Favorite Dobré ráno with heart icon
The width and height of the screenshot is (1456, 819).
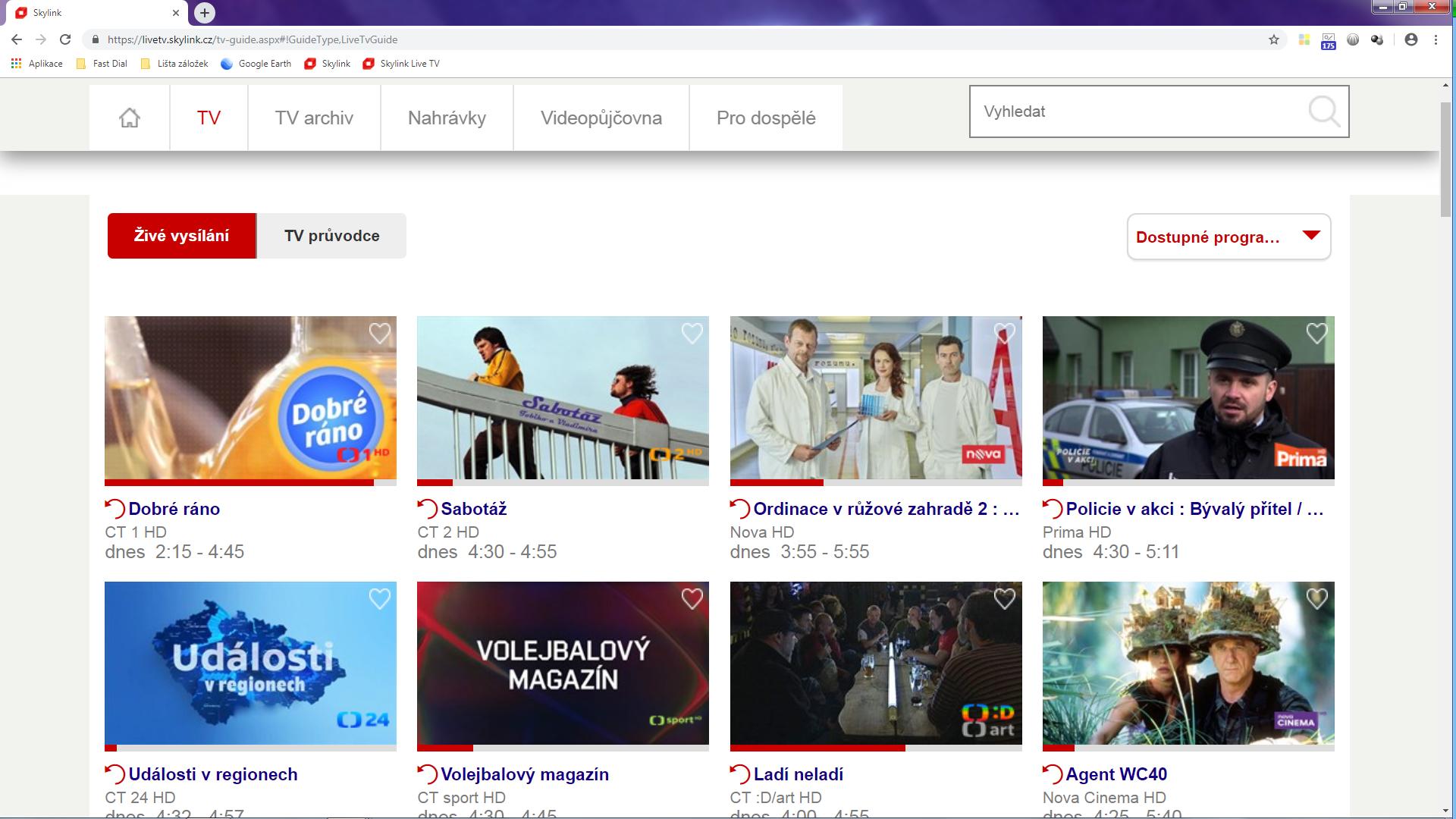pos(380,333)
